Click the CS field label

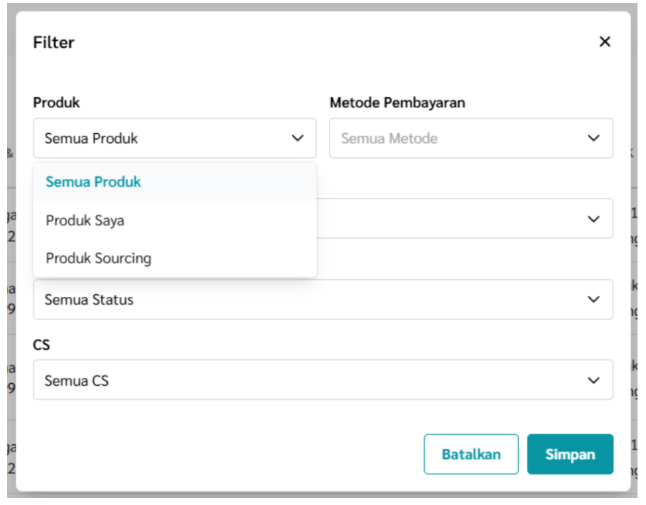tap(41, 345)
